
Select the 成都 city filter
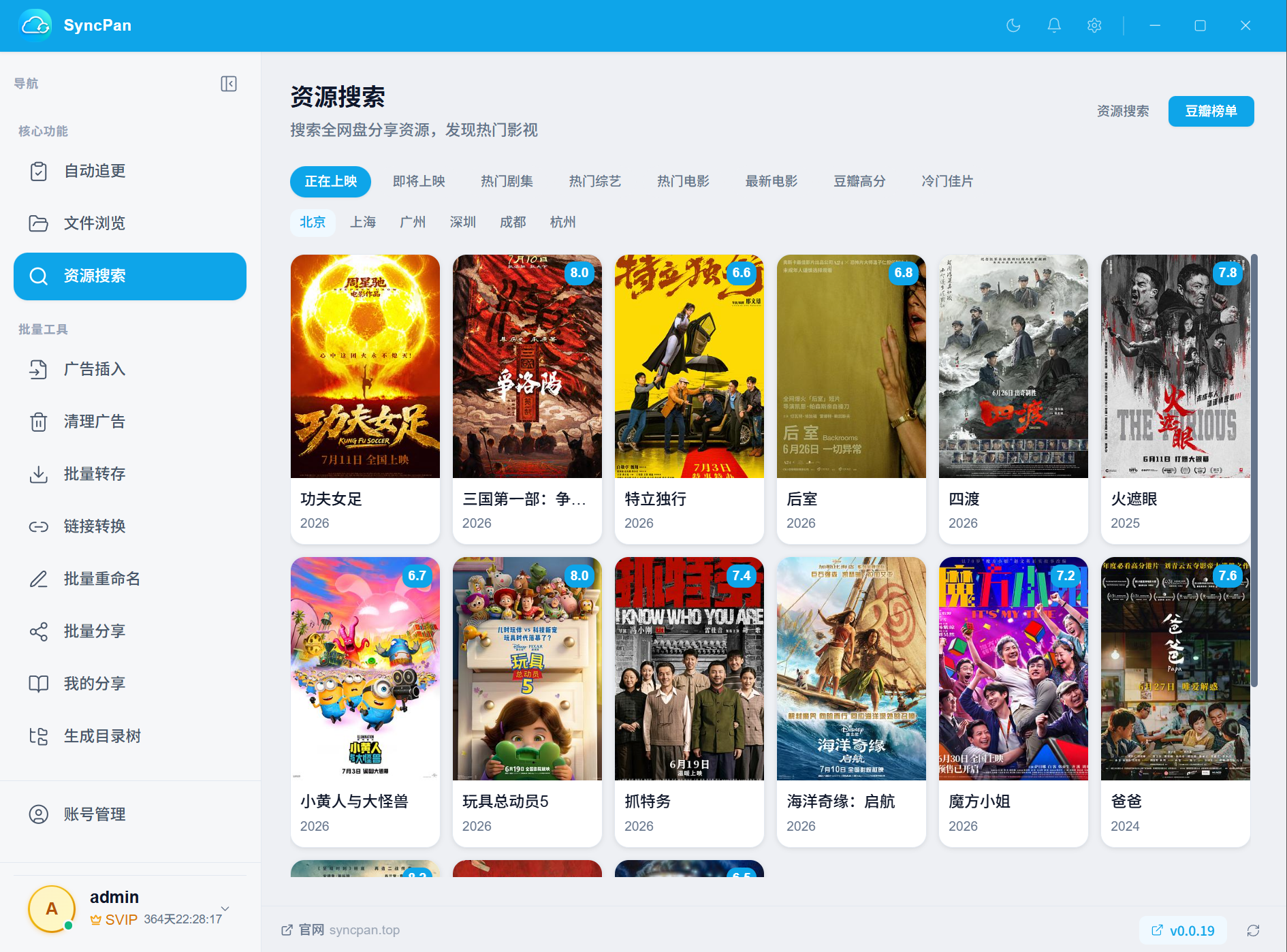(x=513, y=222)
